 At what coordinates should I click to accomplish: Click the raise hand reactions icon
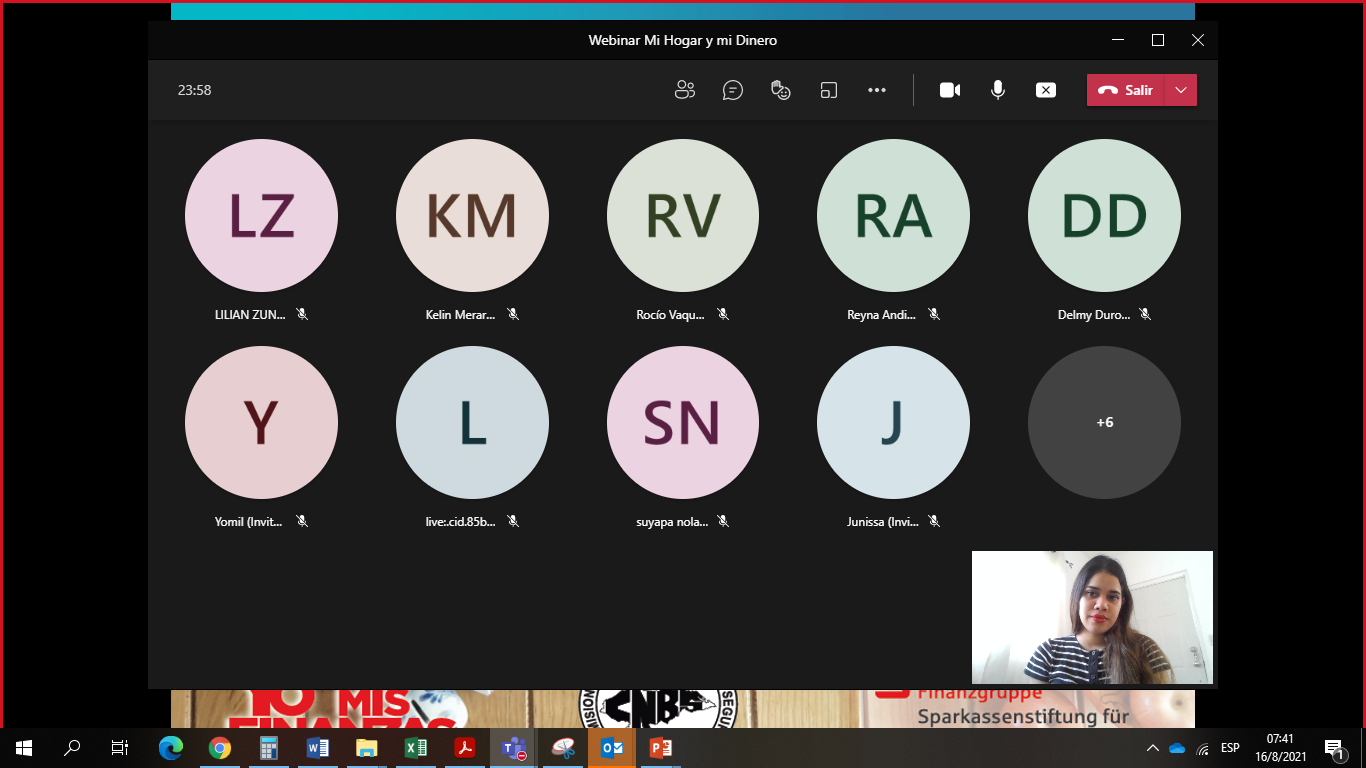pos(781,90)
